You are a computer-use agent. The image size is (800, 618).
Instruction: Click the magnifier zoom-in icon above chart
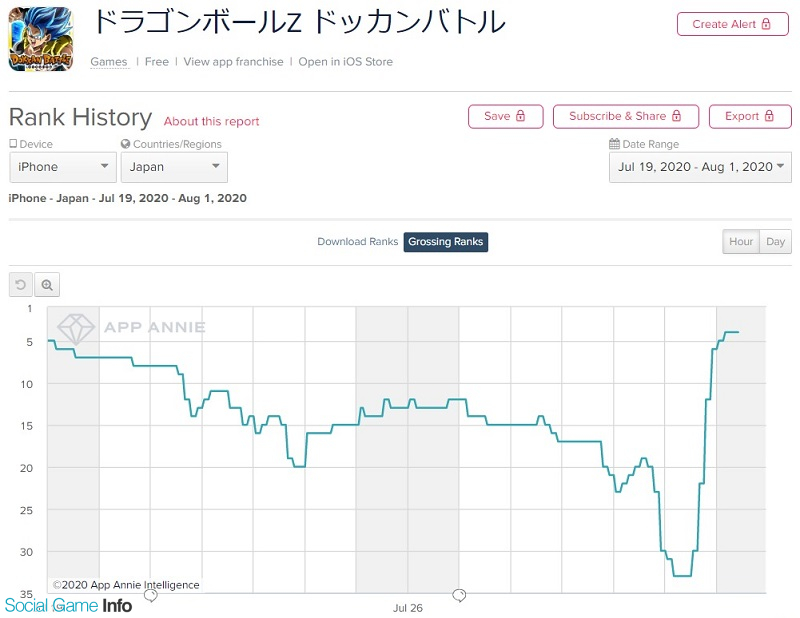[47, 285]
